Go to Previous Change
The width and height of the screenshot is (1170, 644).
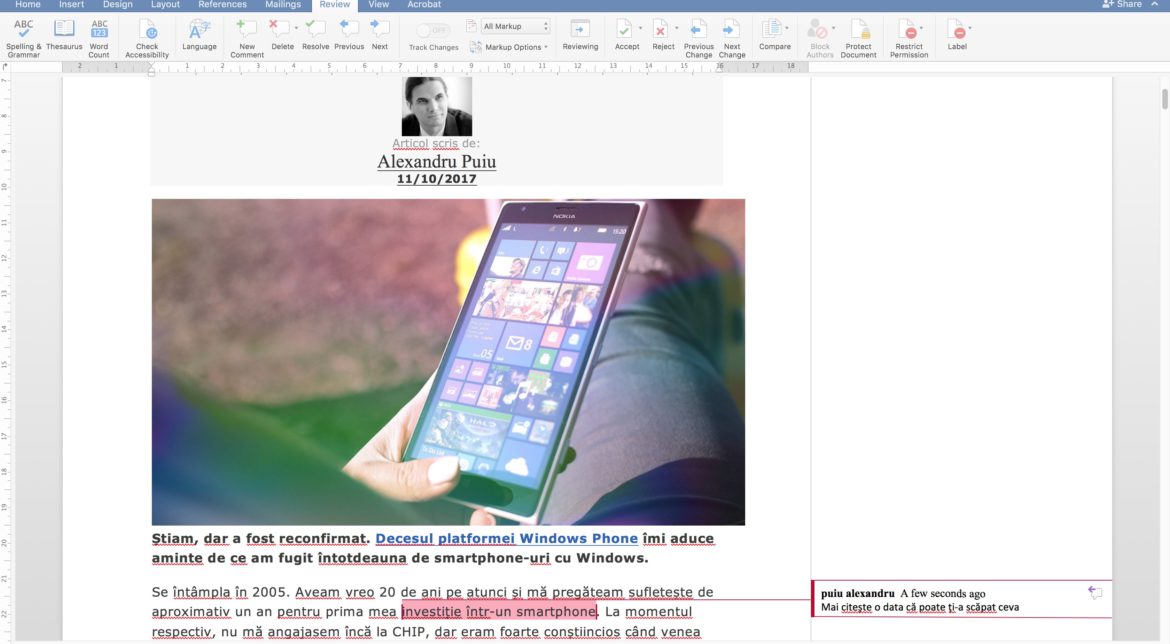coord(698,39)
